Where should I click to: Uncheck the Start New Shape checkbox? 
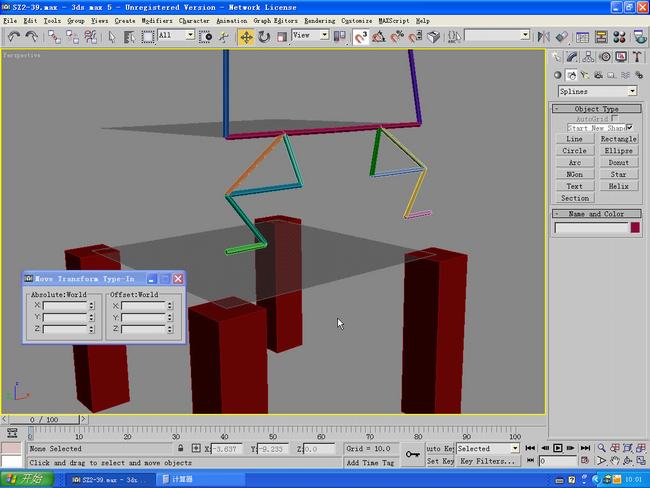pos(629,127)
